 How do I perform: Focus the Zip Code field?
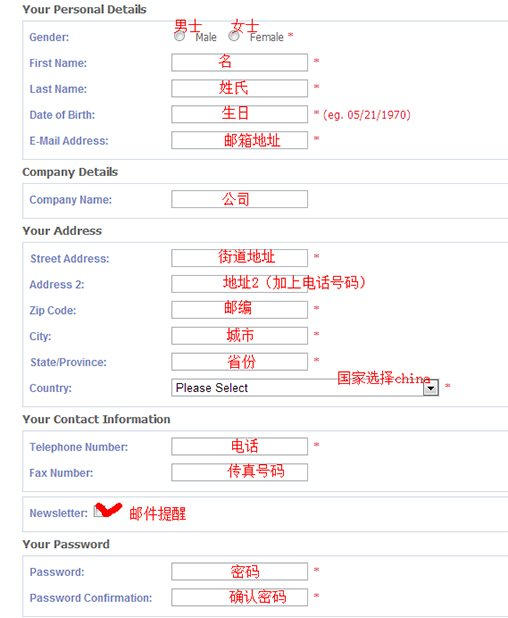[240, 310]
